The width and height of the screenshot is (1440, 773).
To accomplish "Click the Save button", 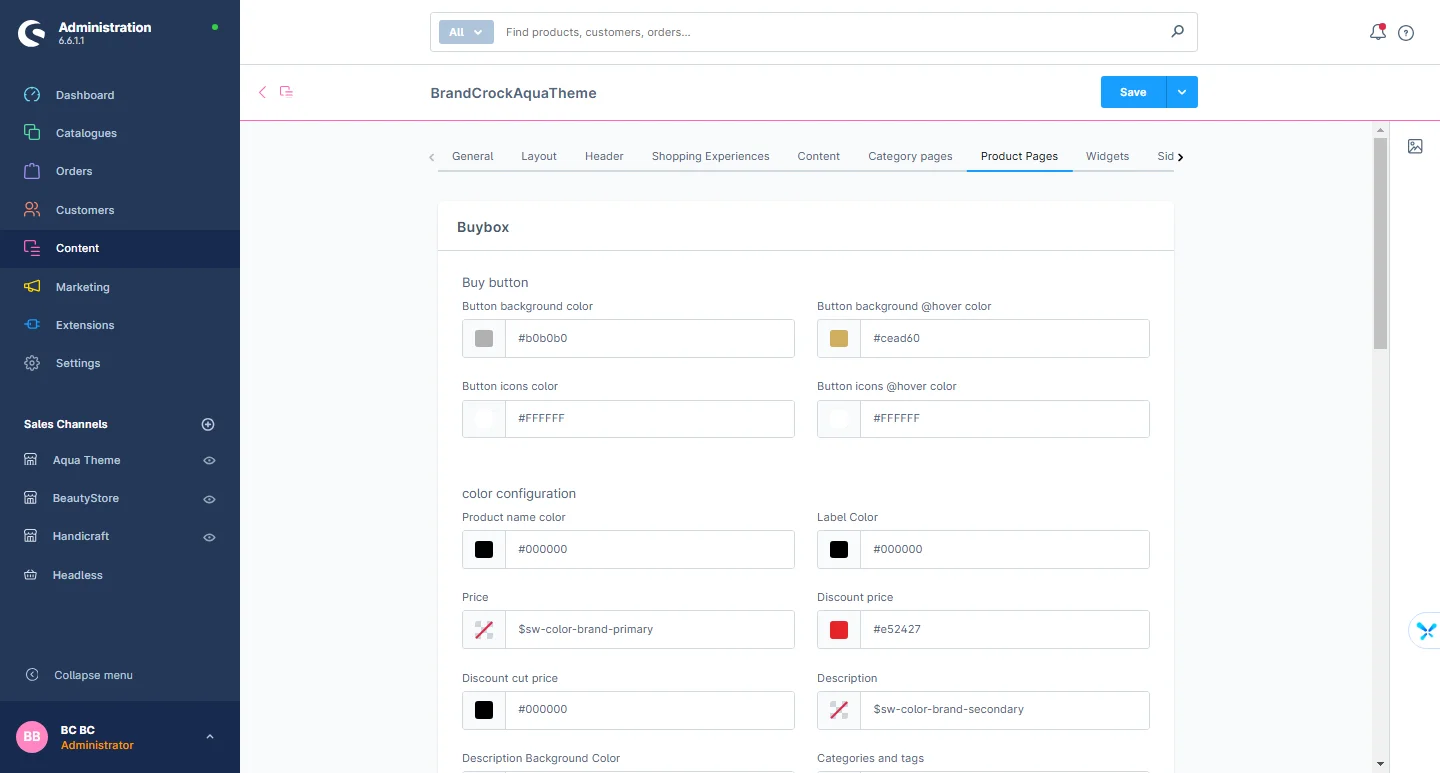I will click(1133, 92).
